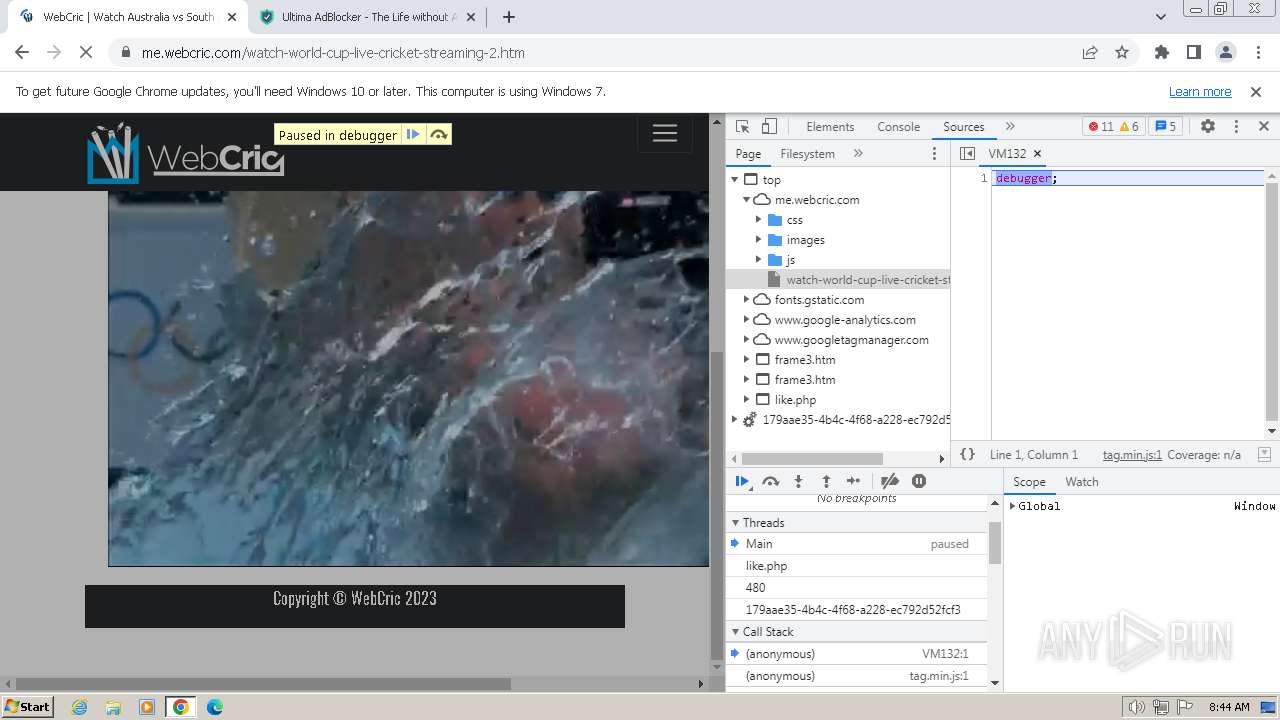
Task: Expand the like.php frame node
Action: click(746, 400)
